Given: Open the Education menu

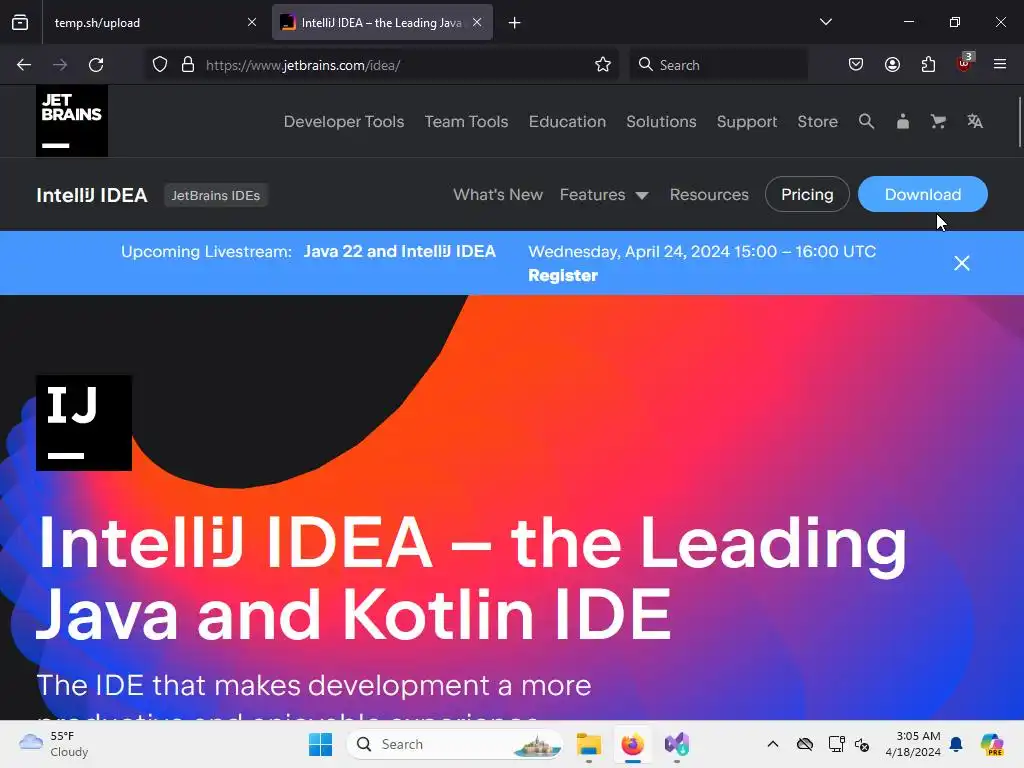Looking at the screenshot, I should click(568, 121).
